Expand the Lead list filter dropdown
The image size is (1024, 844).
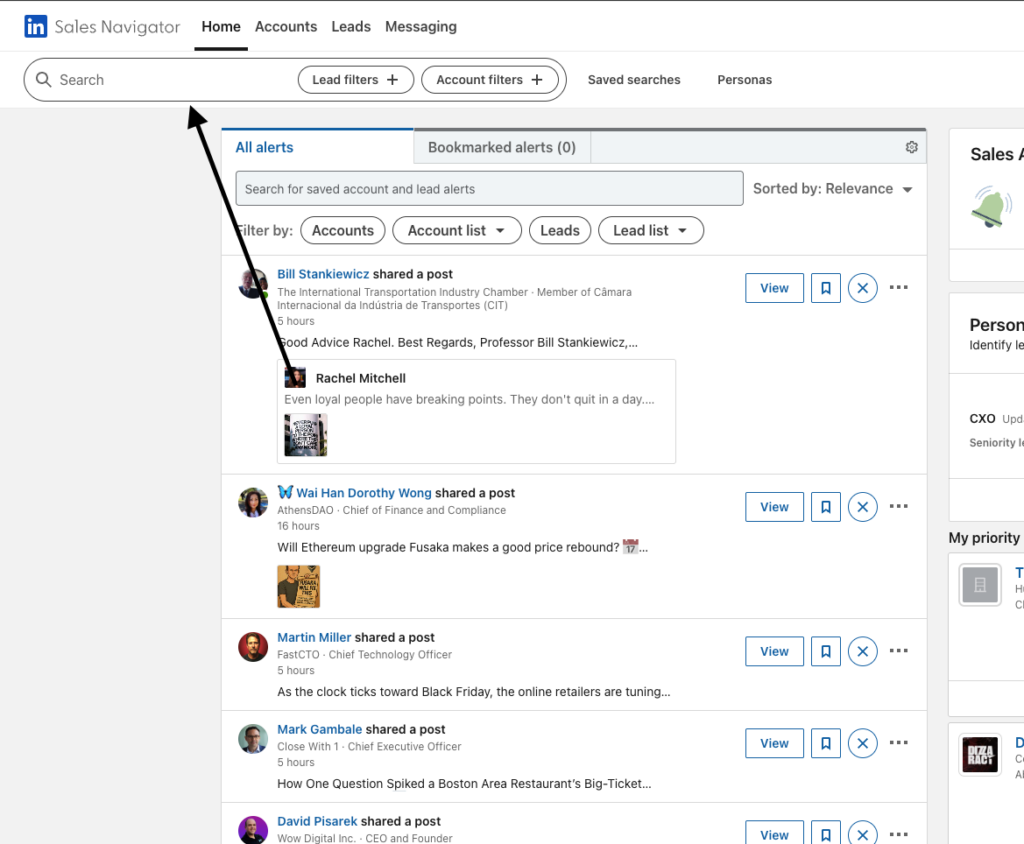(x=650, y=230)
